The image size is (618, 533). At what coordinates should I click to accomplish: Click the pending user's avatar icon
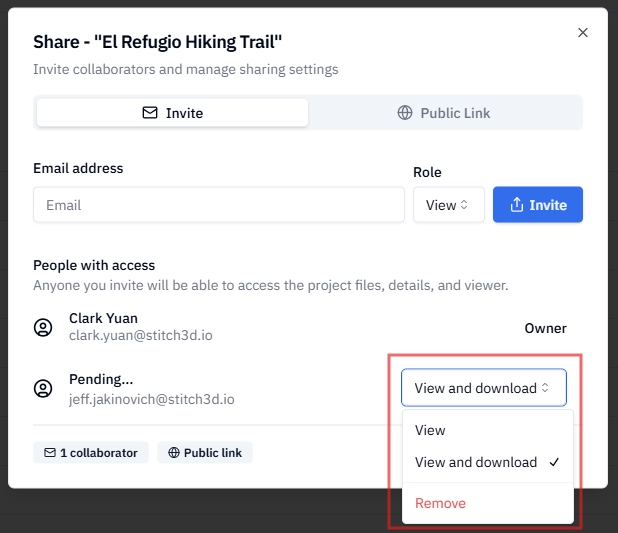click(x=43, y=389)
